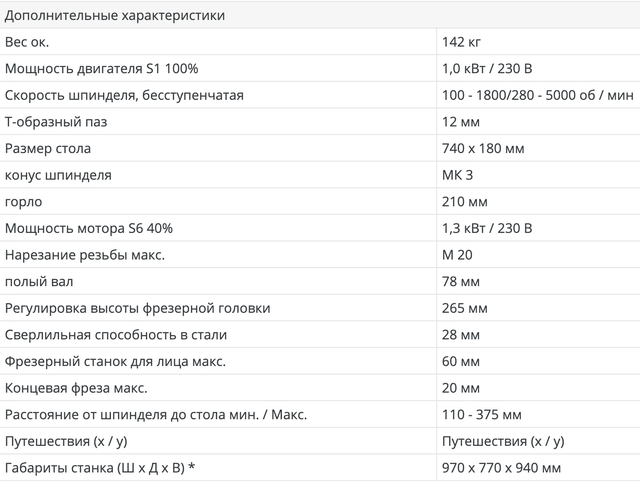640x482 pixels.
Task: Select Мощность двигателя S1 100% label
Action: (x=102, y=69)
